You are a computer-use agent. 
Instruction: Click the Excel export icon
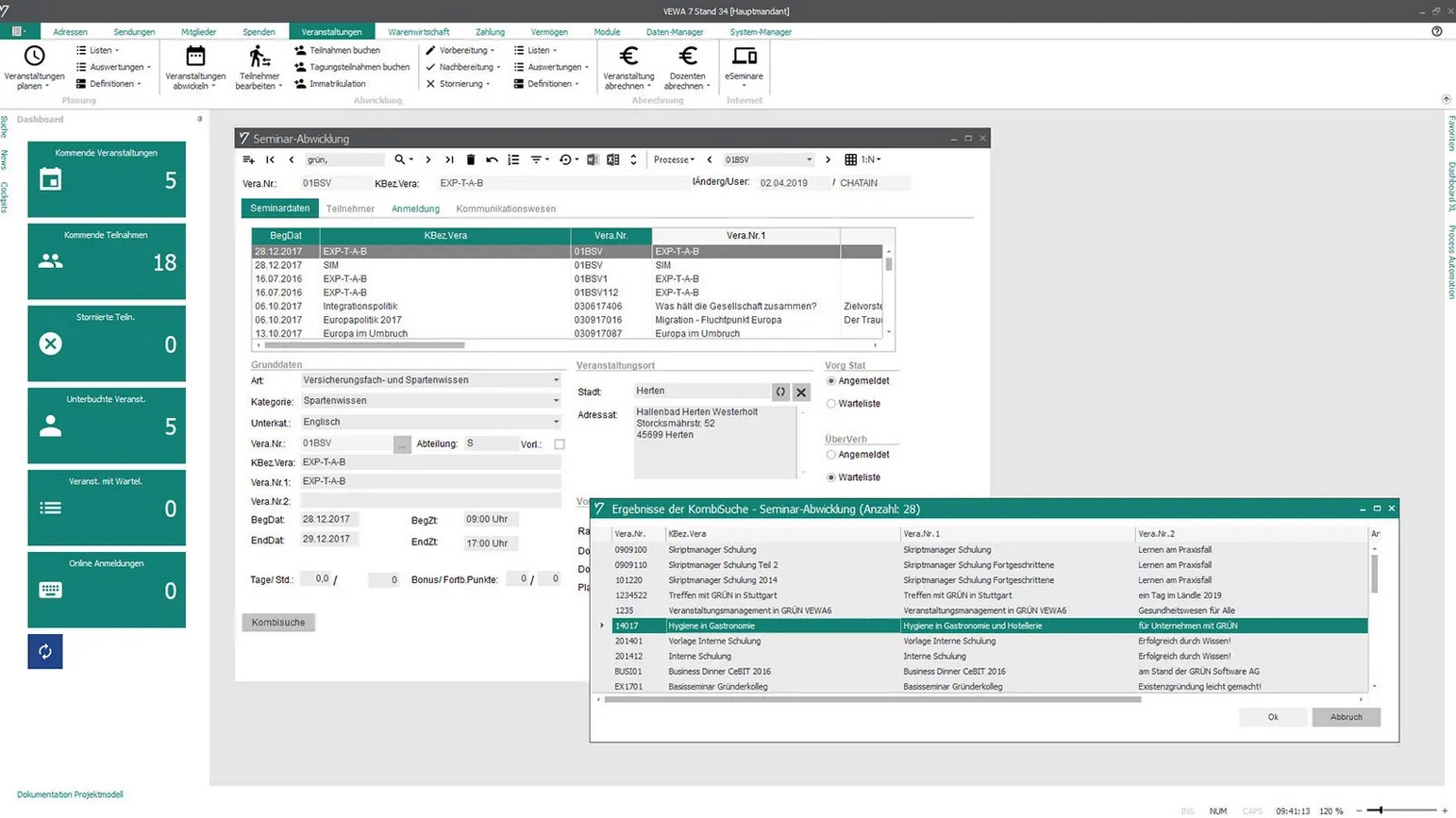click(x=612, y=159)
